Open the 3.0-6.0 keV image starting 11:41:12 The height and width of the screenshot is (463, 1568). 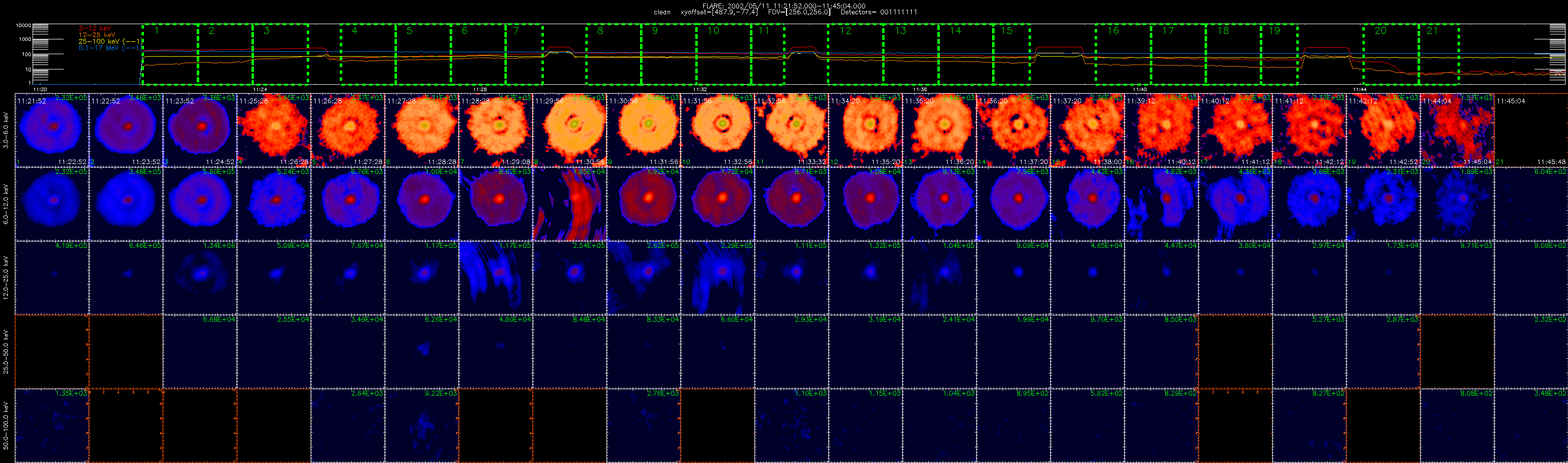pos(1310,130)
